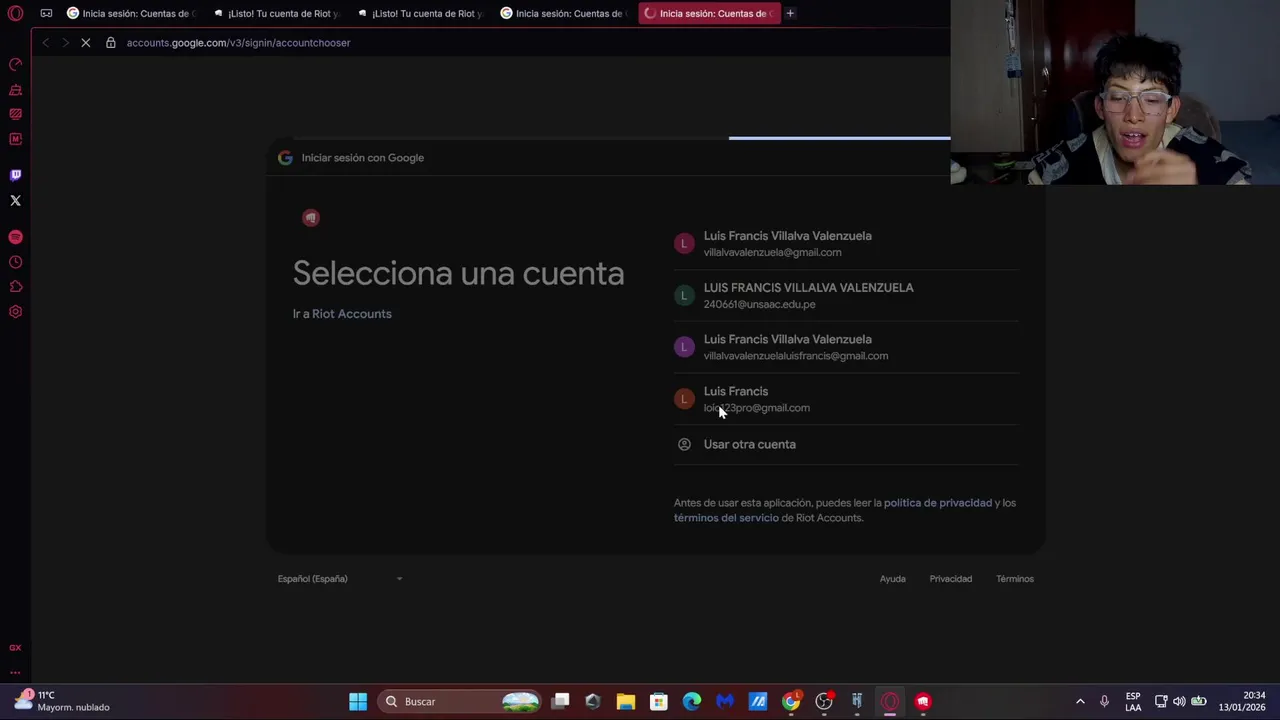1280x720 pixels.
Task: Open volume control in system tray
Action: pos(1179,701)
